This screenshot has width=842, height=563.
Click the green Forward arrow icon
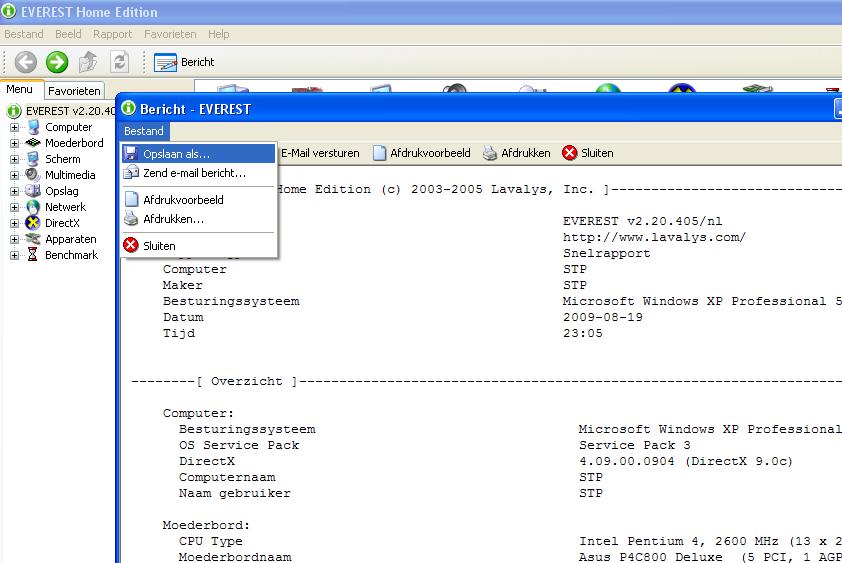click(x=57, y=62)
